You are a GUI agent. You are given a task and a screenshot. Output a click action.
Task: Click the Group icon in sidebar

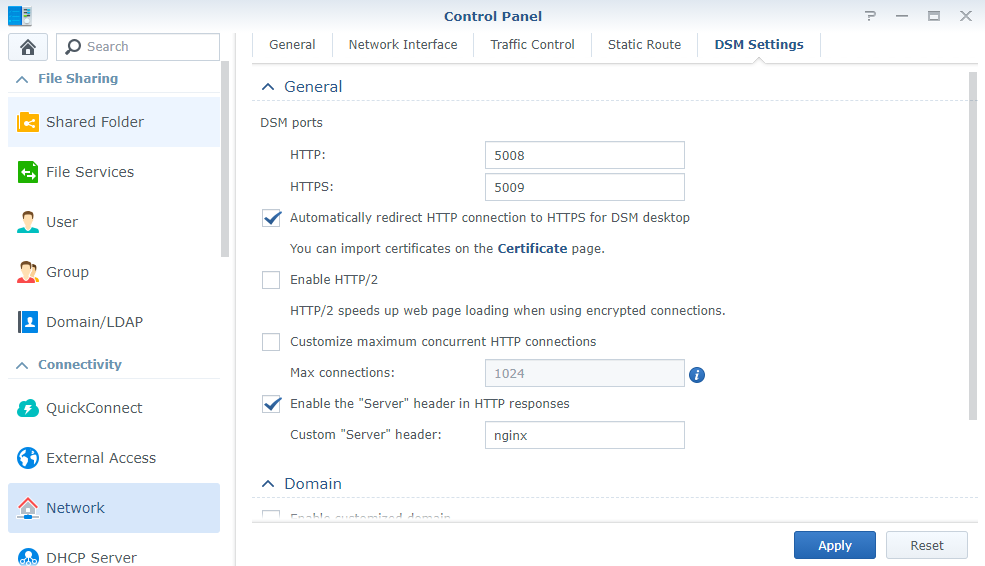click(x=28, y=272)
